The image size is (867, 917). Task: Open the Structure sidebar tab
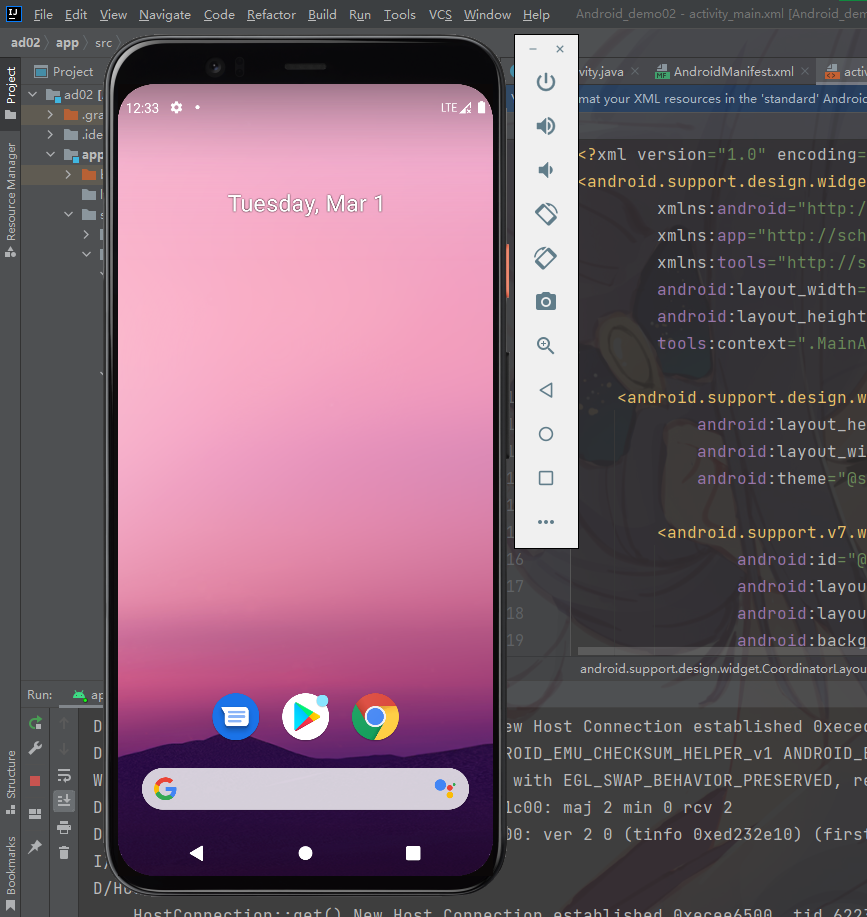[x=11, y=782]
